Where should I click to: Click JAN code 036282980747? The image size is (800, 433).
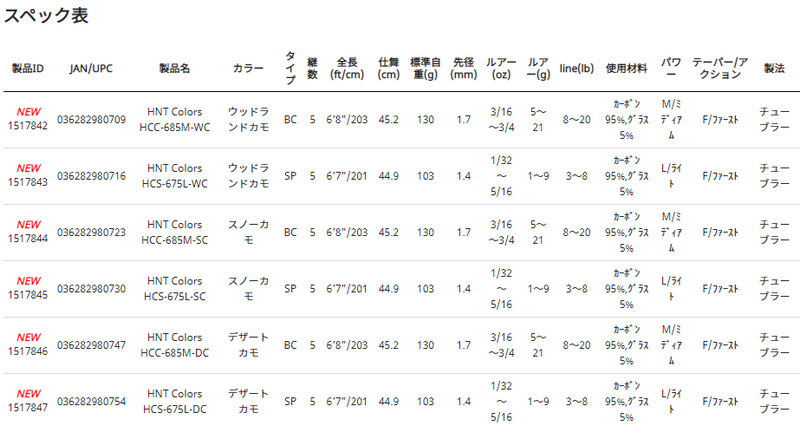(x=91, y=345)
